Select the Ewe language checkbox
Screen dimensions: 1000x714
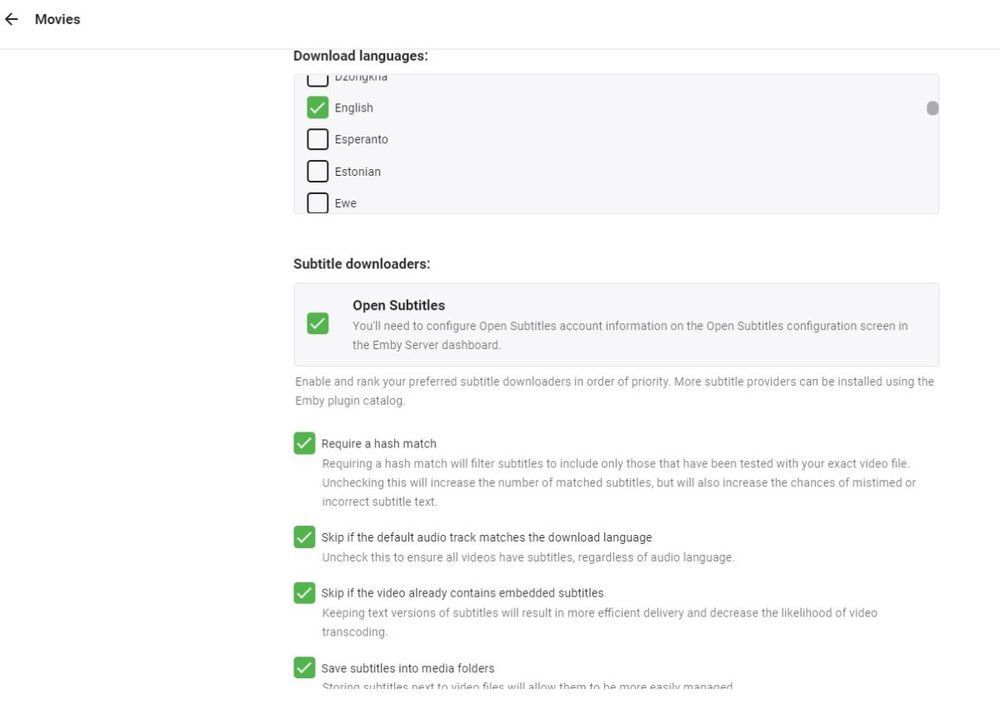[x=318, y=203]
